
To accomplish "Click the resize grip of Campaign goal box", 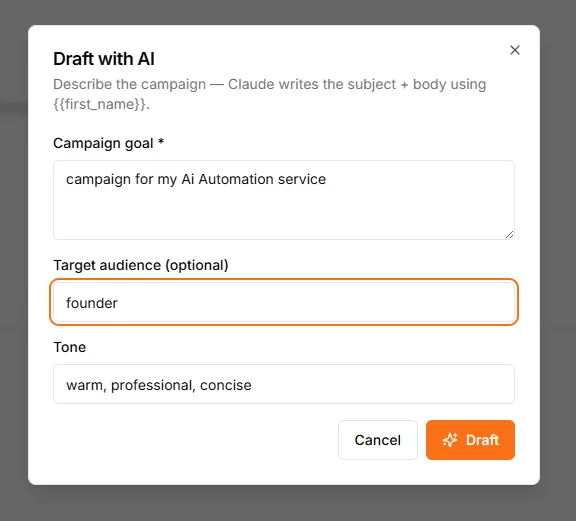I will pos(509,234).
